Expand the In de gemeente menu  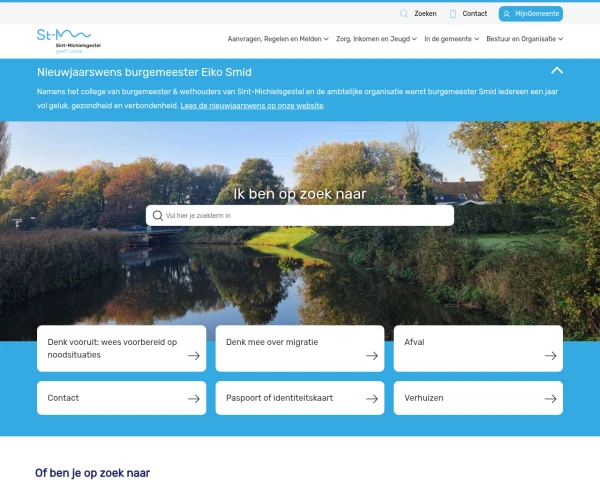(x=452, y=39)
